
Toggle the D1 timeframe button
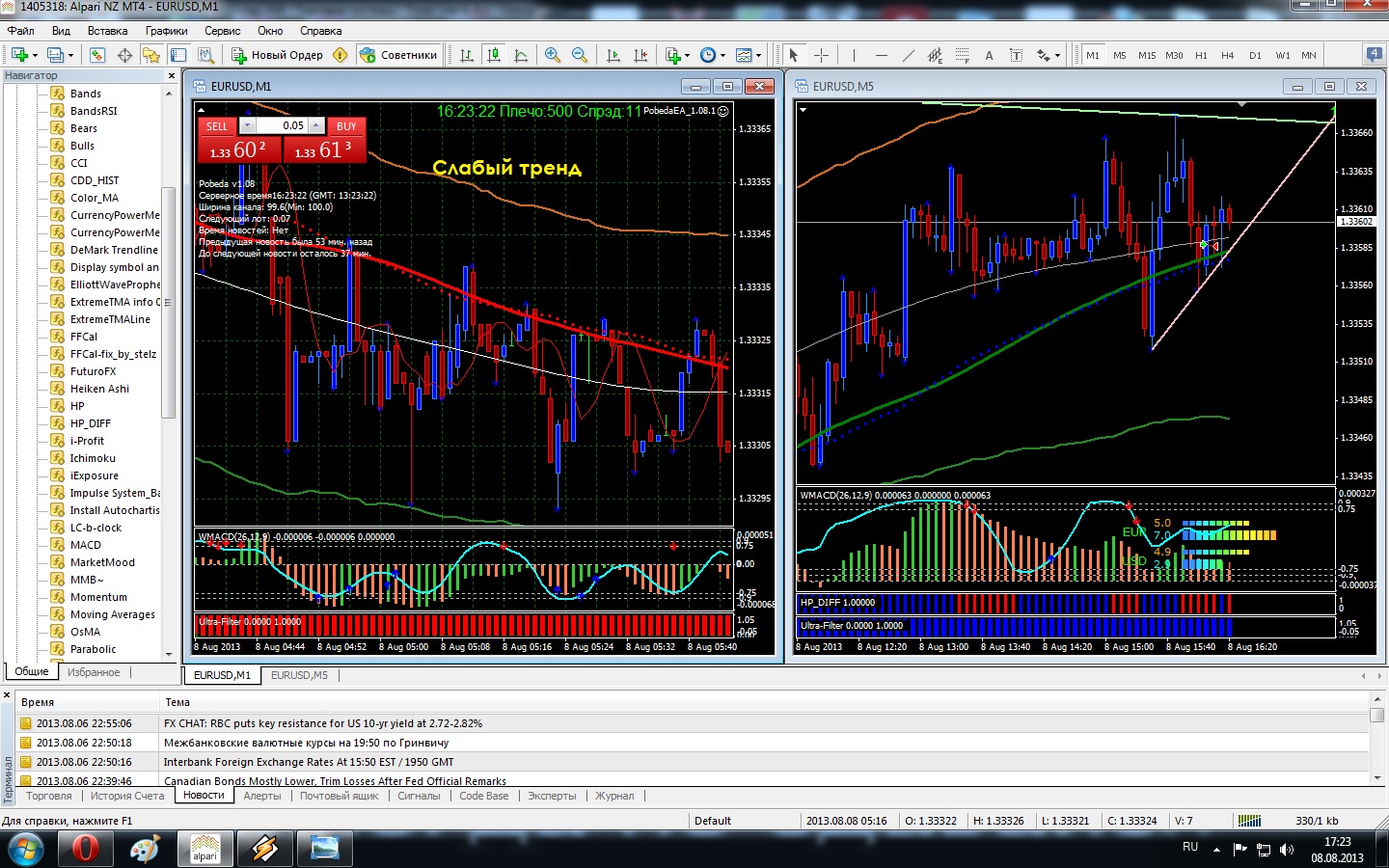click(1254, 55)
